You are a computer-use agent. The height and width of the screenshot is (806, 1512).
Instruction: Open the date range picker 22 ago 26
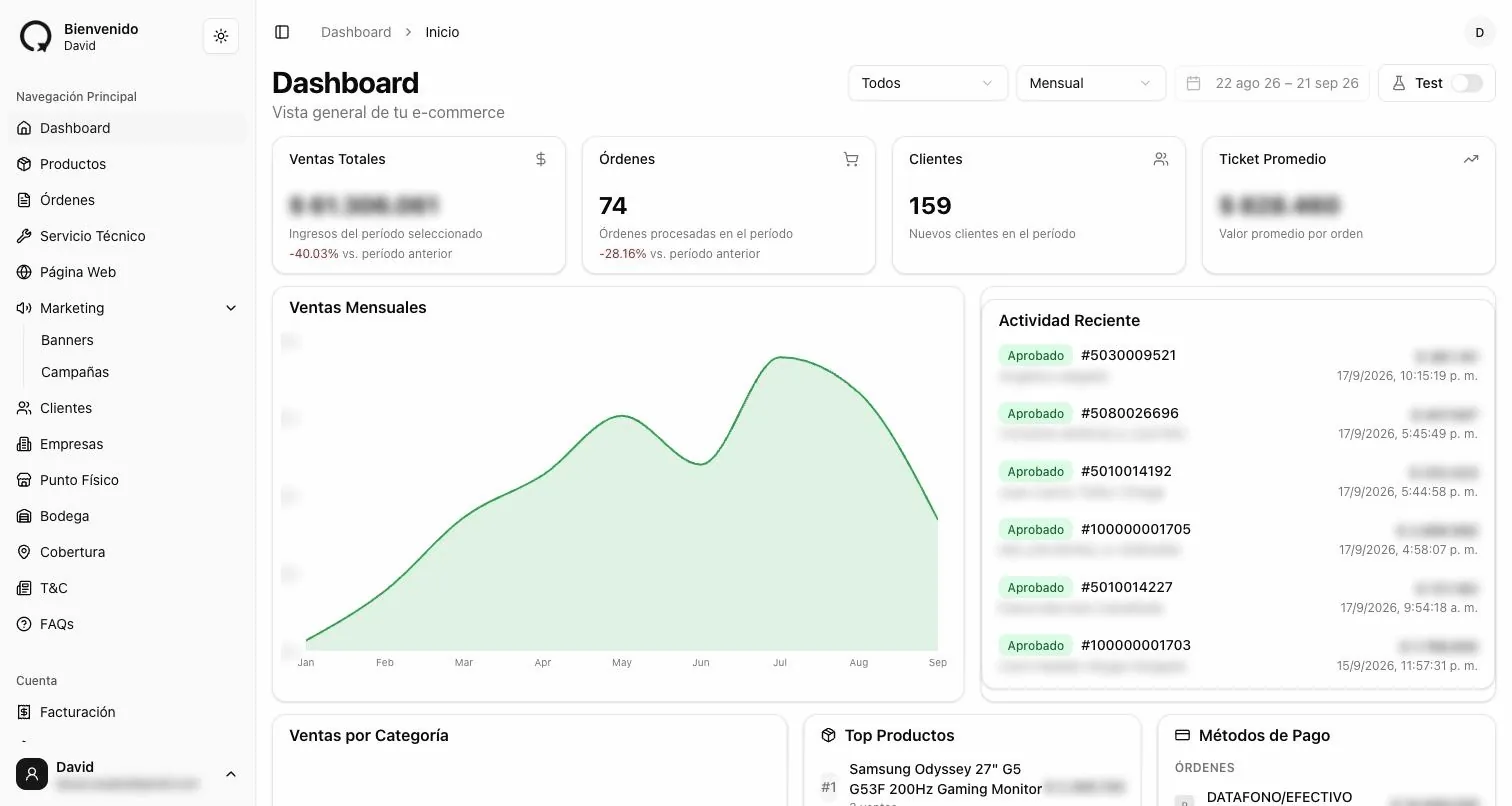point(1273,83)
